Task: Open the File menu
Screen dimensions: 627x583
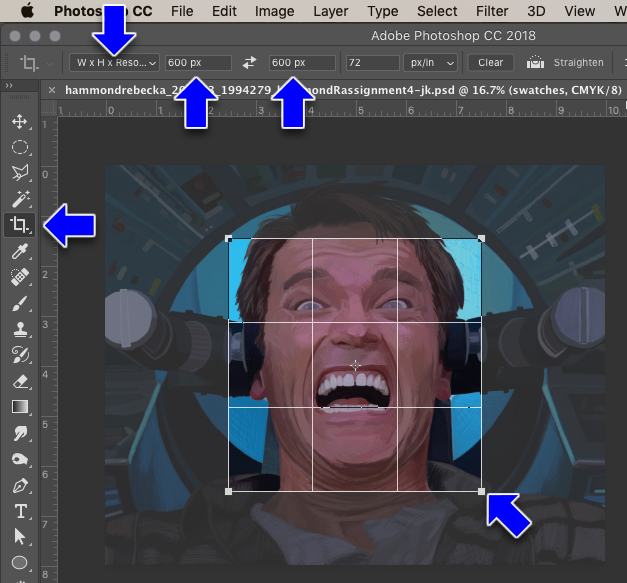Action: click(x=182, y=11)
